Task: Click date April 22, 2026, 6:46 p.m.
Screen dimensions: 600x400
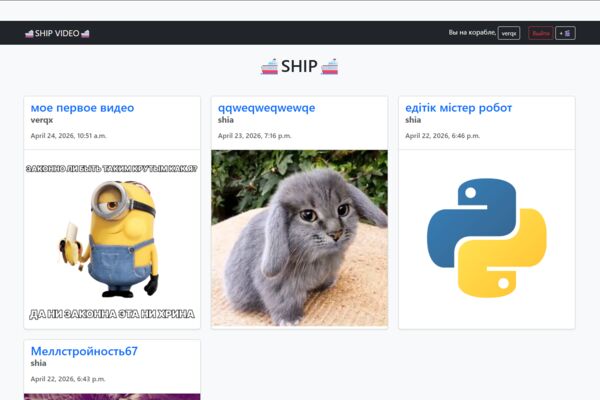Action: coord(442,136)
